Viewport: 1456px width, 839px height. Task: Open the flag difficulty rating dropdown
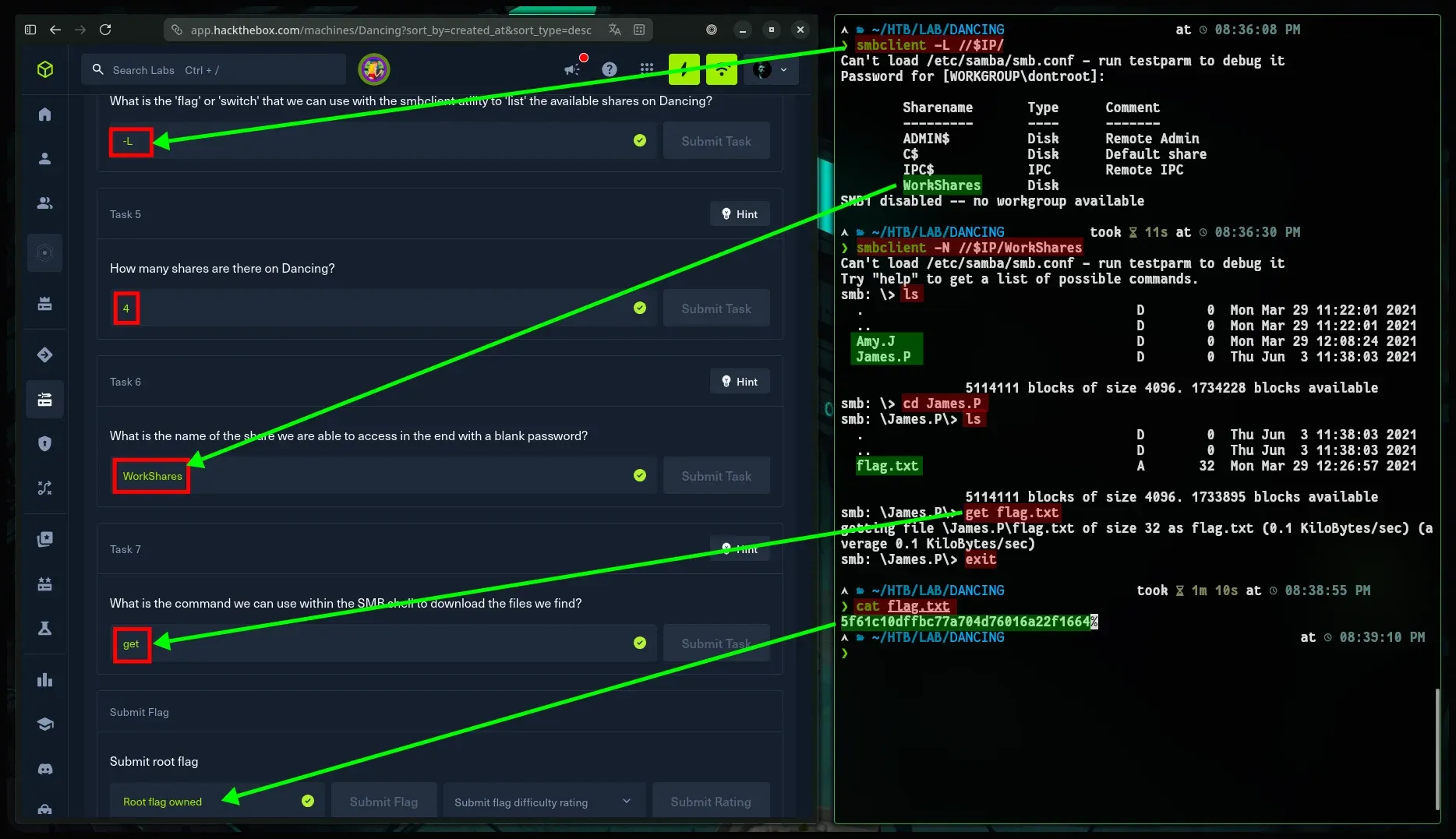point(544,802)
